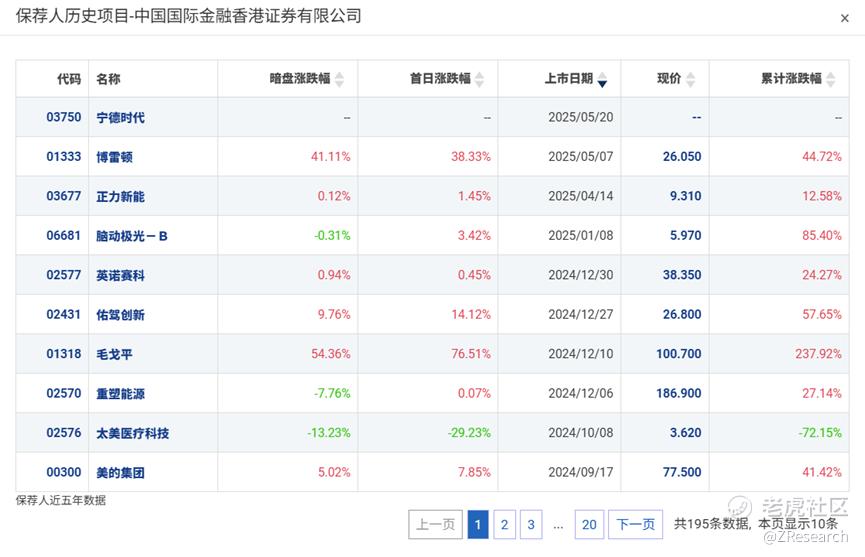Screen dimensions: 865x557
Task: Open 博雷顿 stock name
Action: point(114,157)
